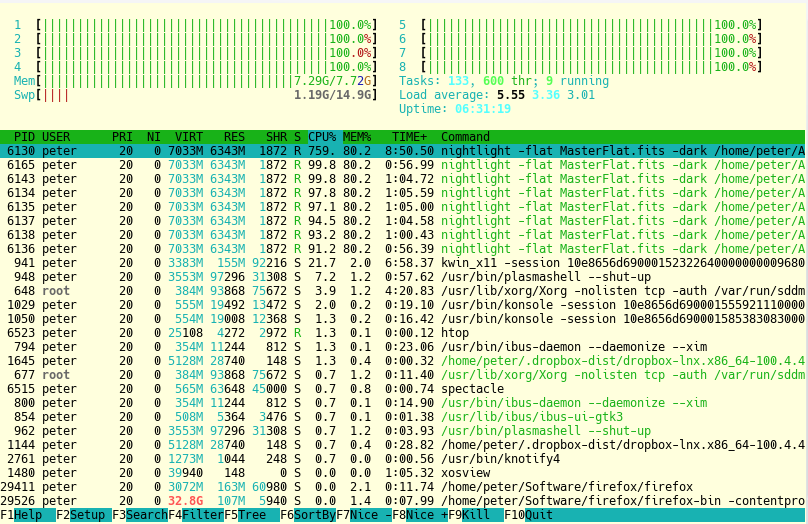Select plasmashell thread row PID 962

[402, 431]
